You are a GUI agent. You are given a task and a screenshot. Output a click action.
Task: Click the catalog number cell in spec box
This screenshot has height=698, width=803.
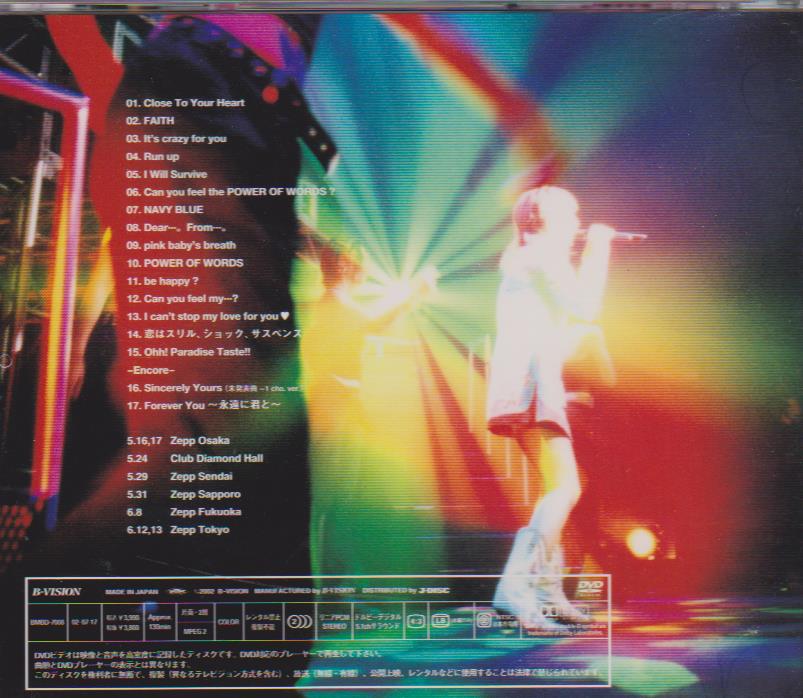[x=47, y=622]
